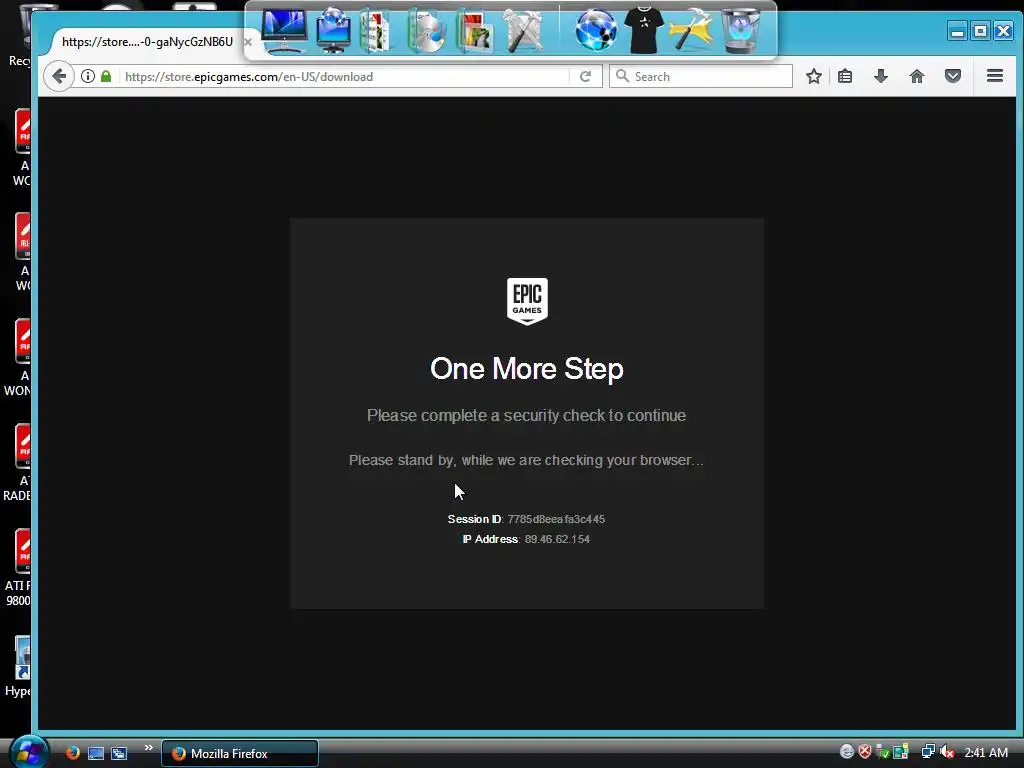This screenshot has width=1024, height=768.
Task: Open the hammer tools icon in dock
Action: 523,30
